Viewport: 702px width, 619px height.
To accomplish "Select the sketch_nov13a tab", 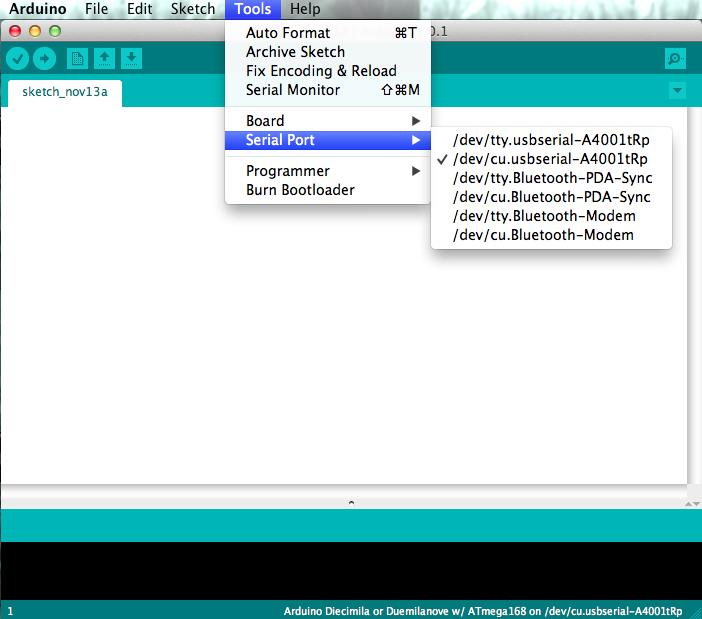I will (x=65, y=92).
